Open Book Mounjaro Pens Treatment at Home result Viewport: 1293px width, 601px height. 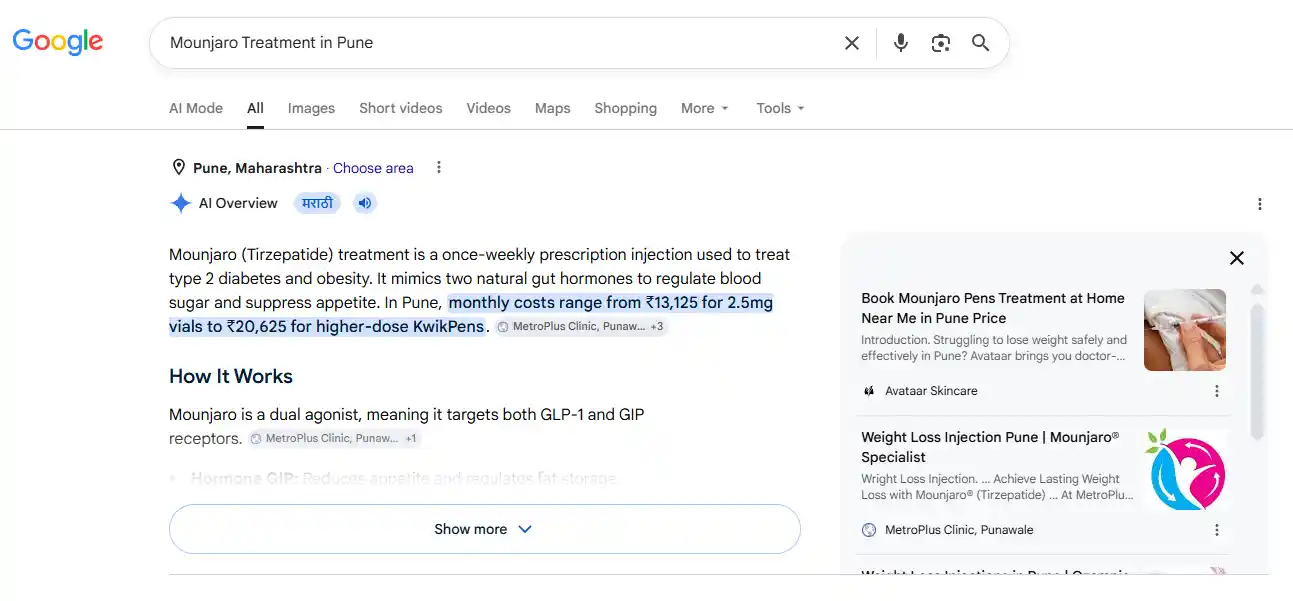[993, 308]
